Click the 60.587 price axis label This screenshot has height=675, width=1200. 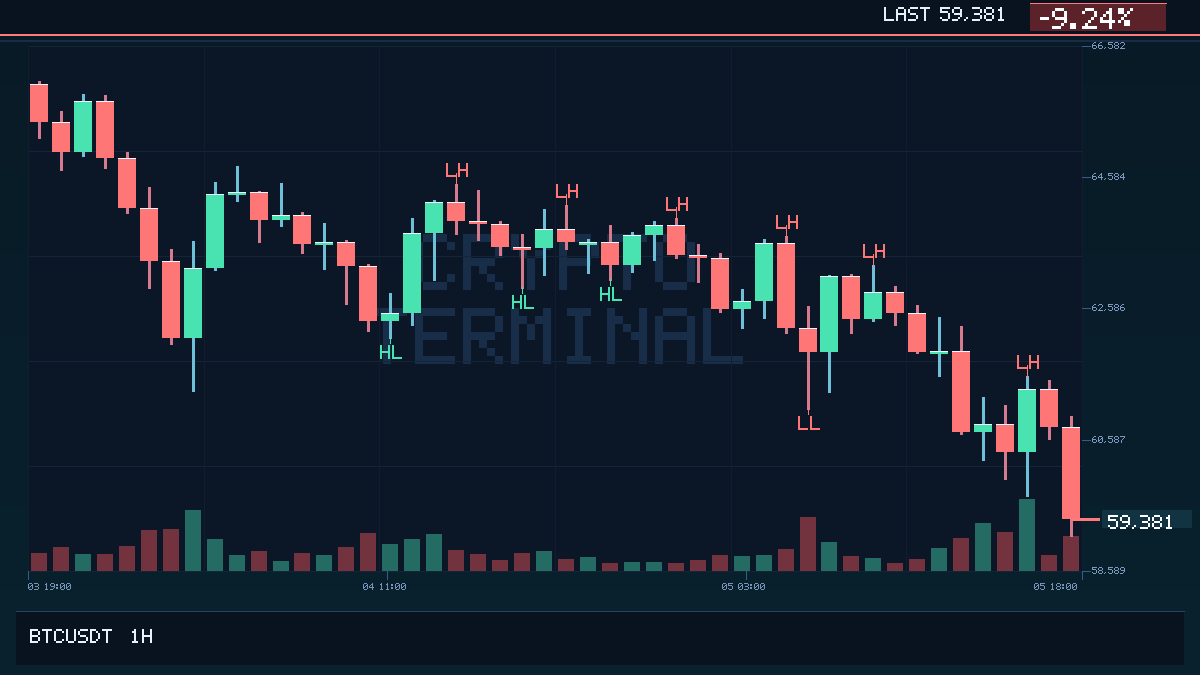point(1108,439)
